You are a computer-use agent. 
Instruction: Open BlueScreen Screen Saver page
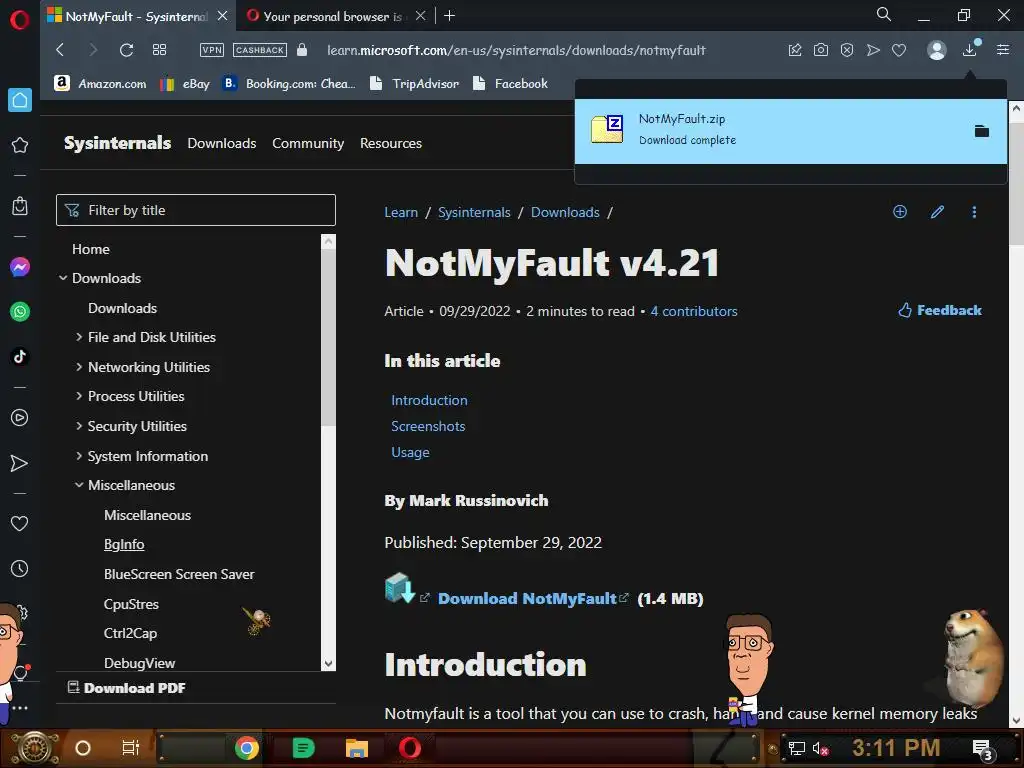click(x=179, y=574)
